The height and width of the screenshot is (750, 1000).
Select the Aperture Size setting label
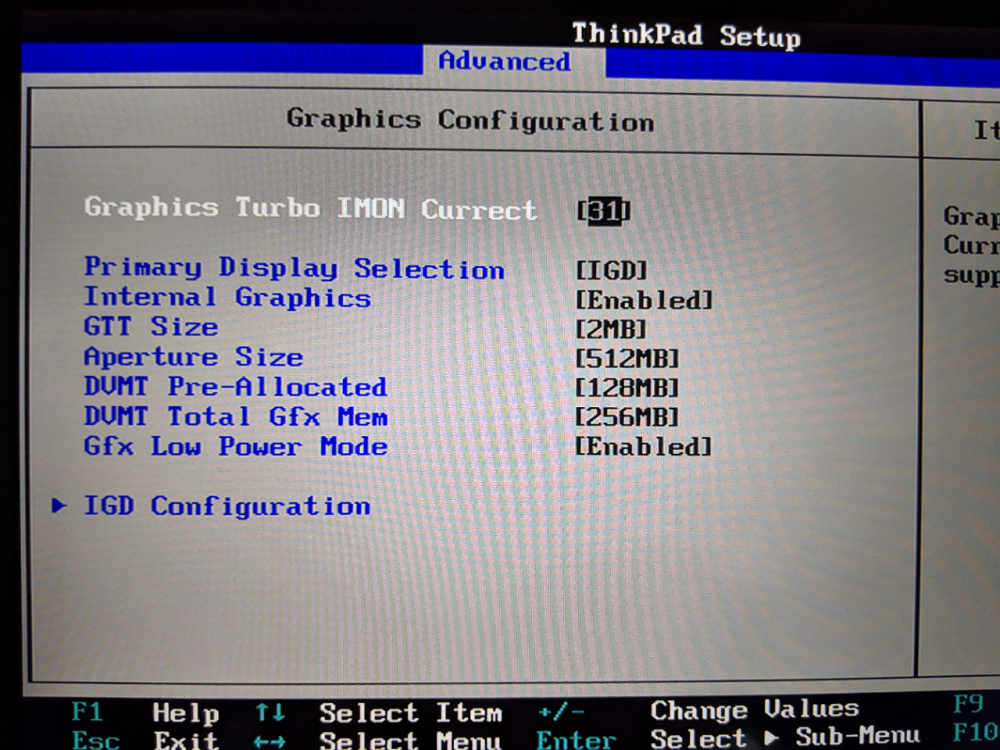[x=193, y=357]
